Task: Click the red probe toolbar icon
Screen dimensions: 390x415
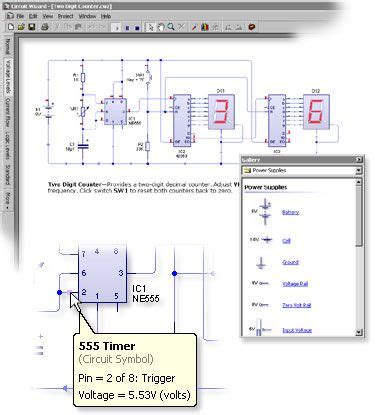Action: point(194,27)
